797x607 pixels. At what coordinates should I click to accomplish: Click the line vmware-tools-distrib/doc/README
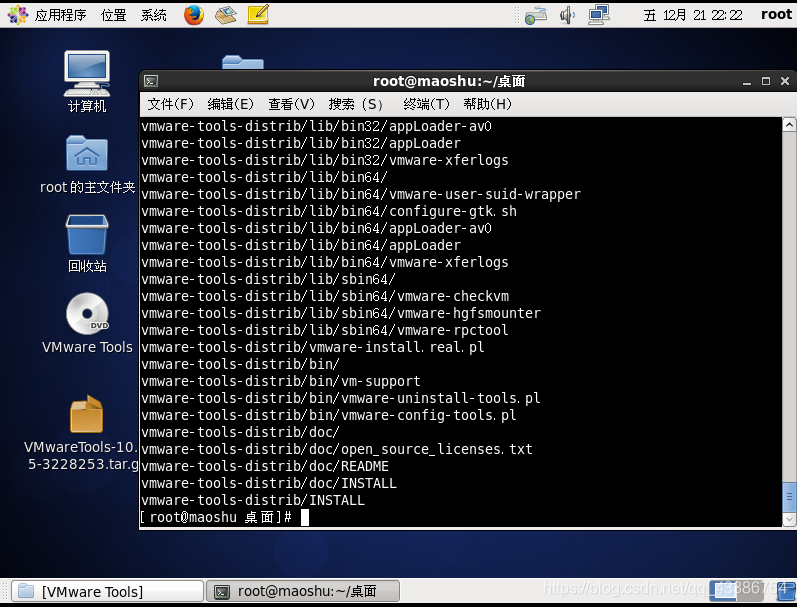(265, 466)
